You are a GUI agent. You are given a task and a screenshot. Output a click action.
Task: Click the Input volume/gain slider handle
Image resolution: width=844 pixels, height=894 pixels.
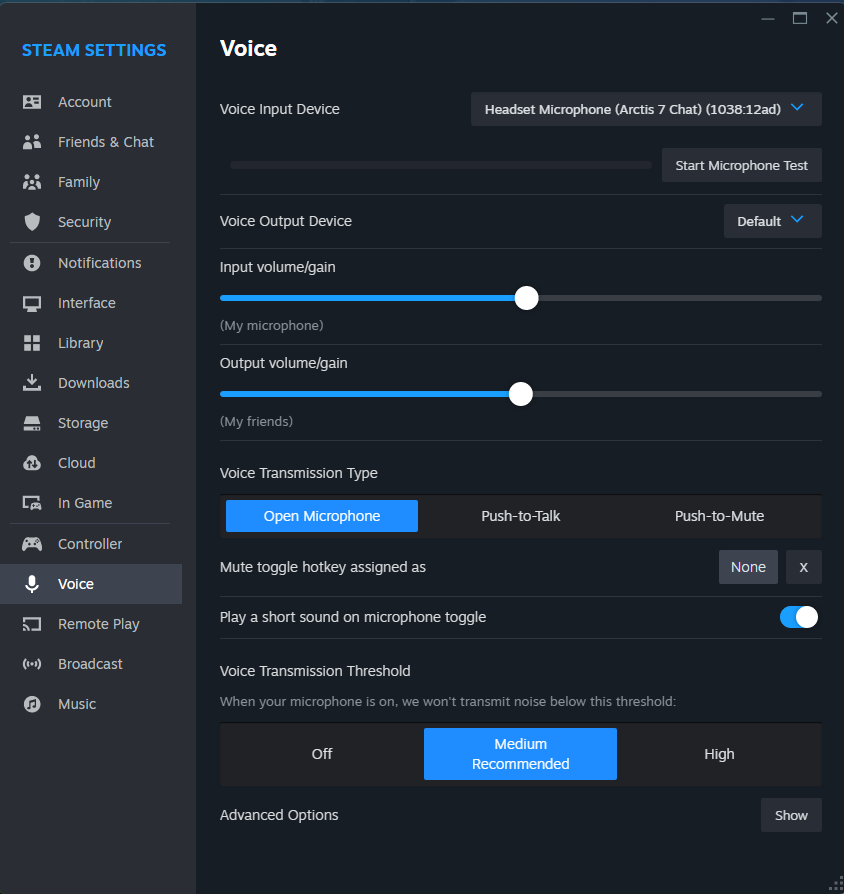click(x=526, y=298)
